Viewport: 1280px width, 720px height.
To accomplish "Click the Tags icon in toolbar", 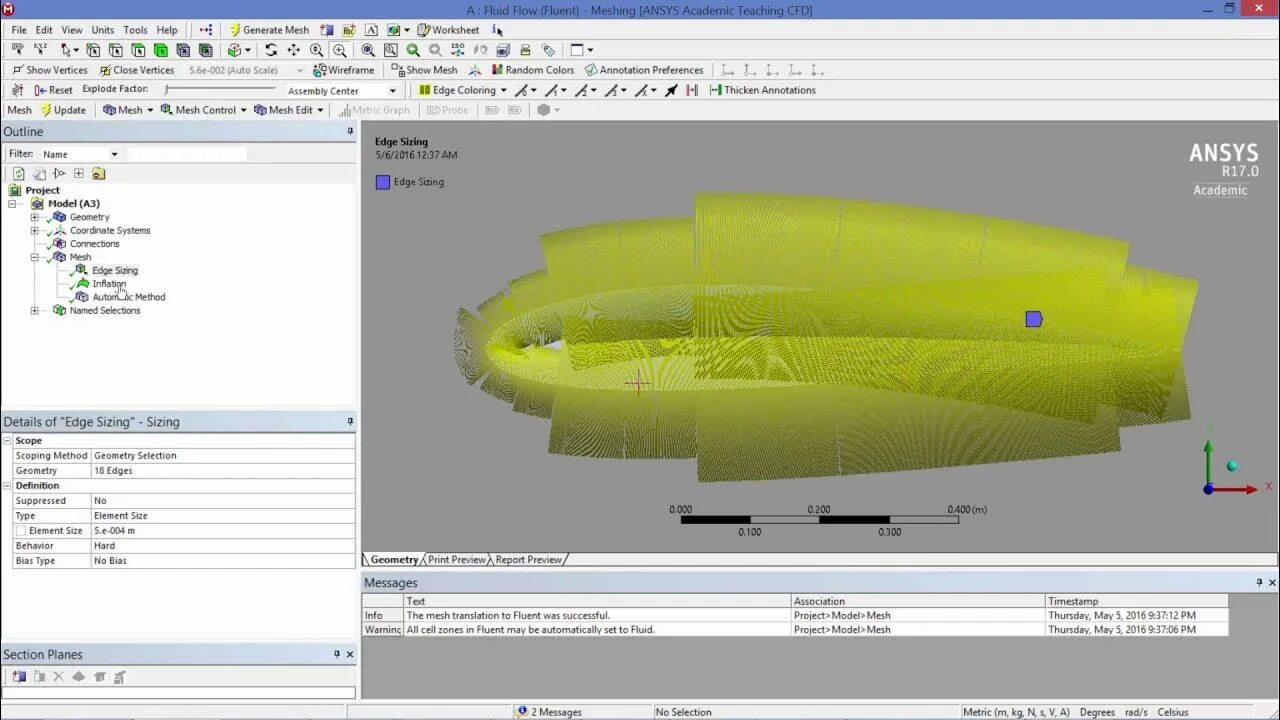I will click(548, 50).
